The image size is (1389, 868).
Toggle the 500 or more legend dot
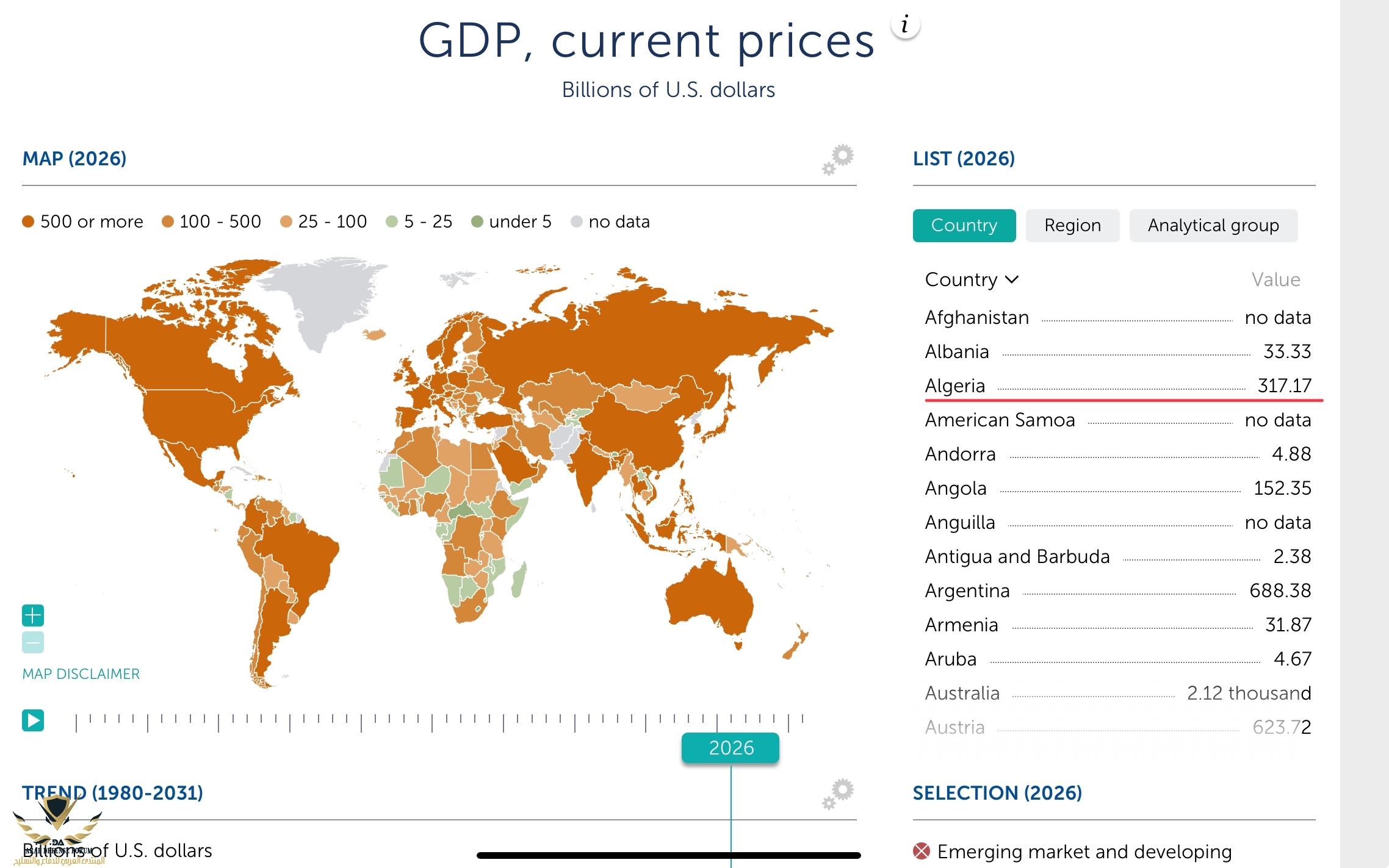pos(28,221)
